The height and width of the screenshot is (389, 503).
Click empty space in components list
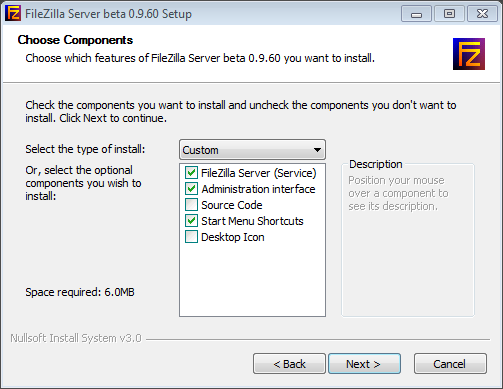pyautogui.click(x=252, y=280)
